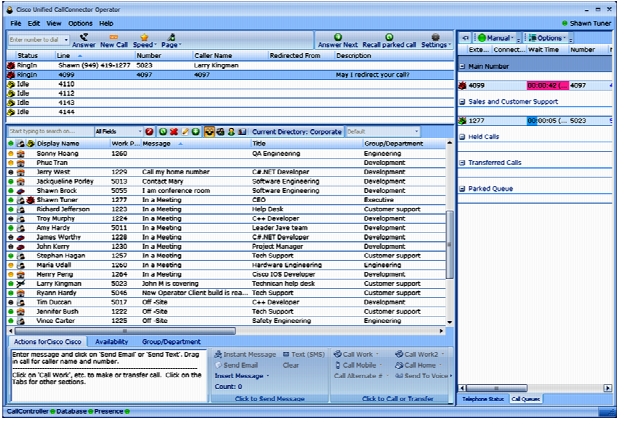This screenshot has width=625, height=426.
Task: Click directory vertical scrollbar down arrow
Action: click(450, 322)
